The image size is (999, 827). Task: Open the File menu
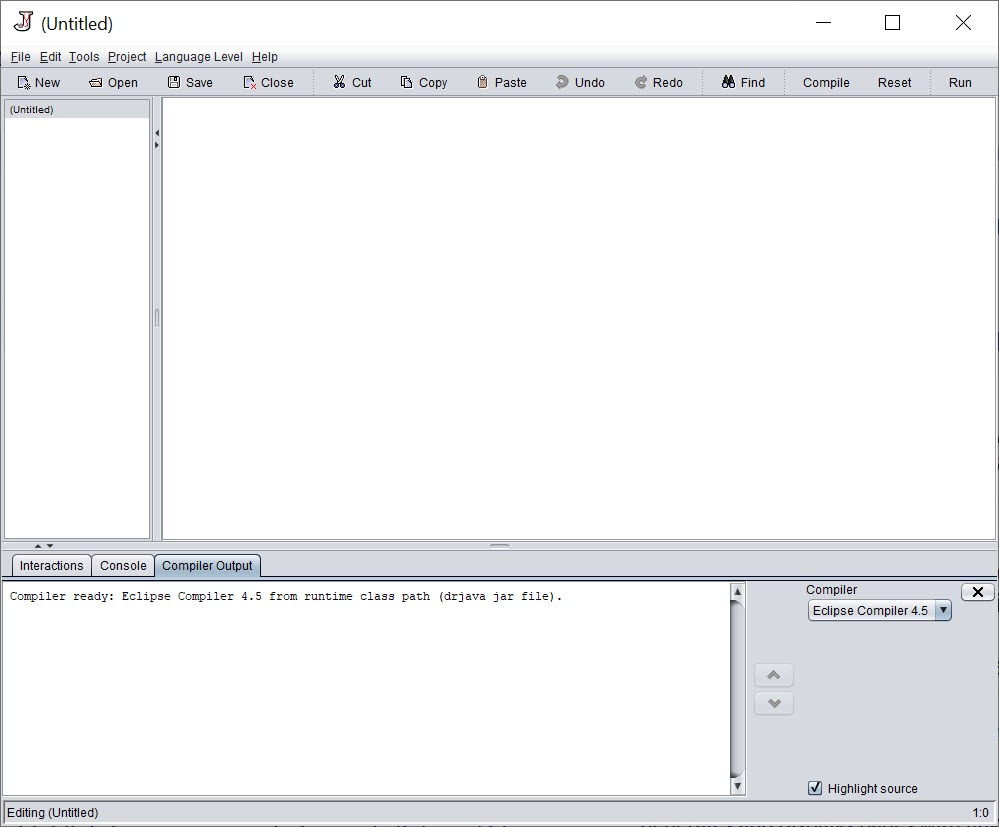20,57
